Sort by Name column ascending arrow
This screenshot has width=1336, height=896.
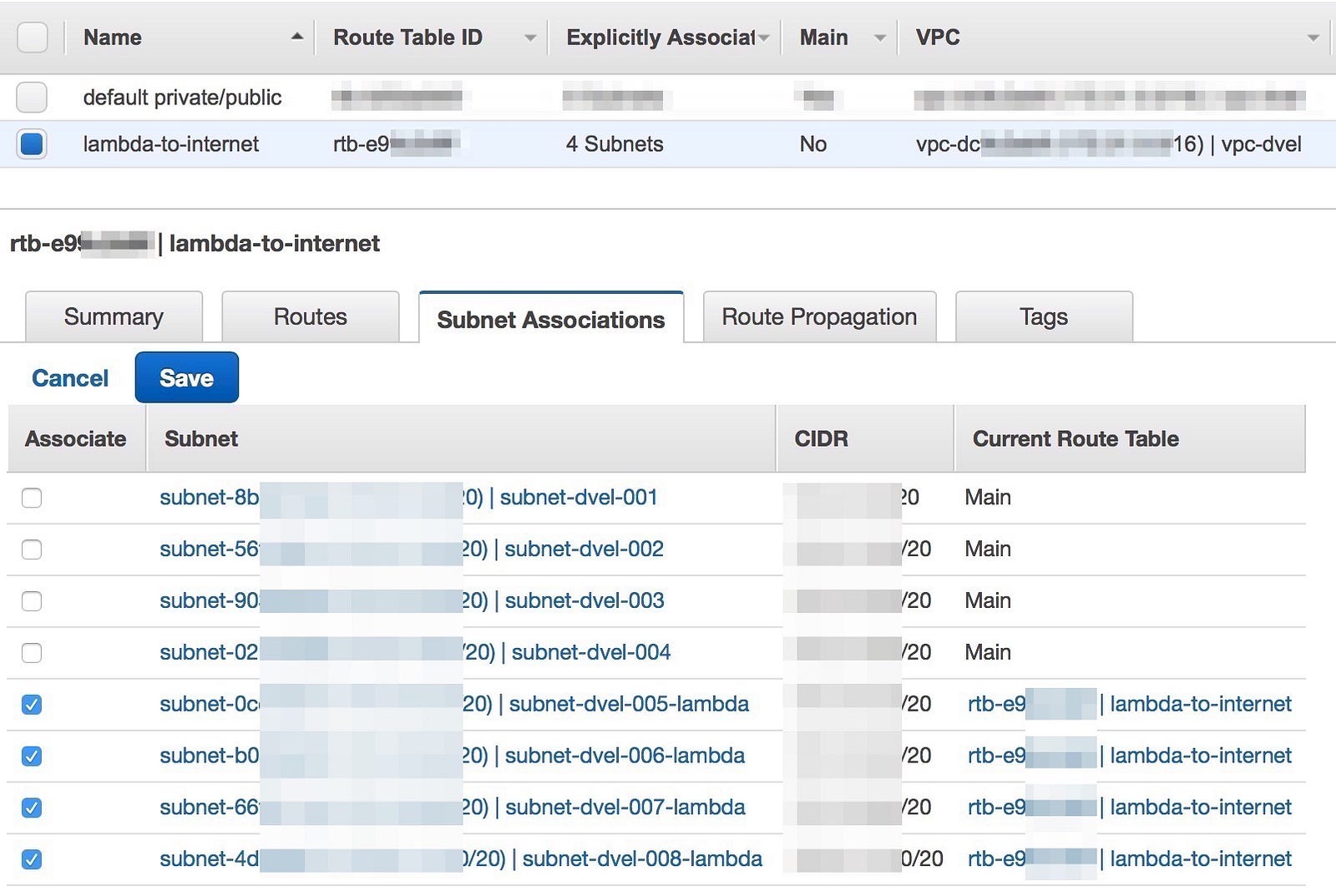click(296, 37)
